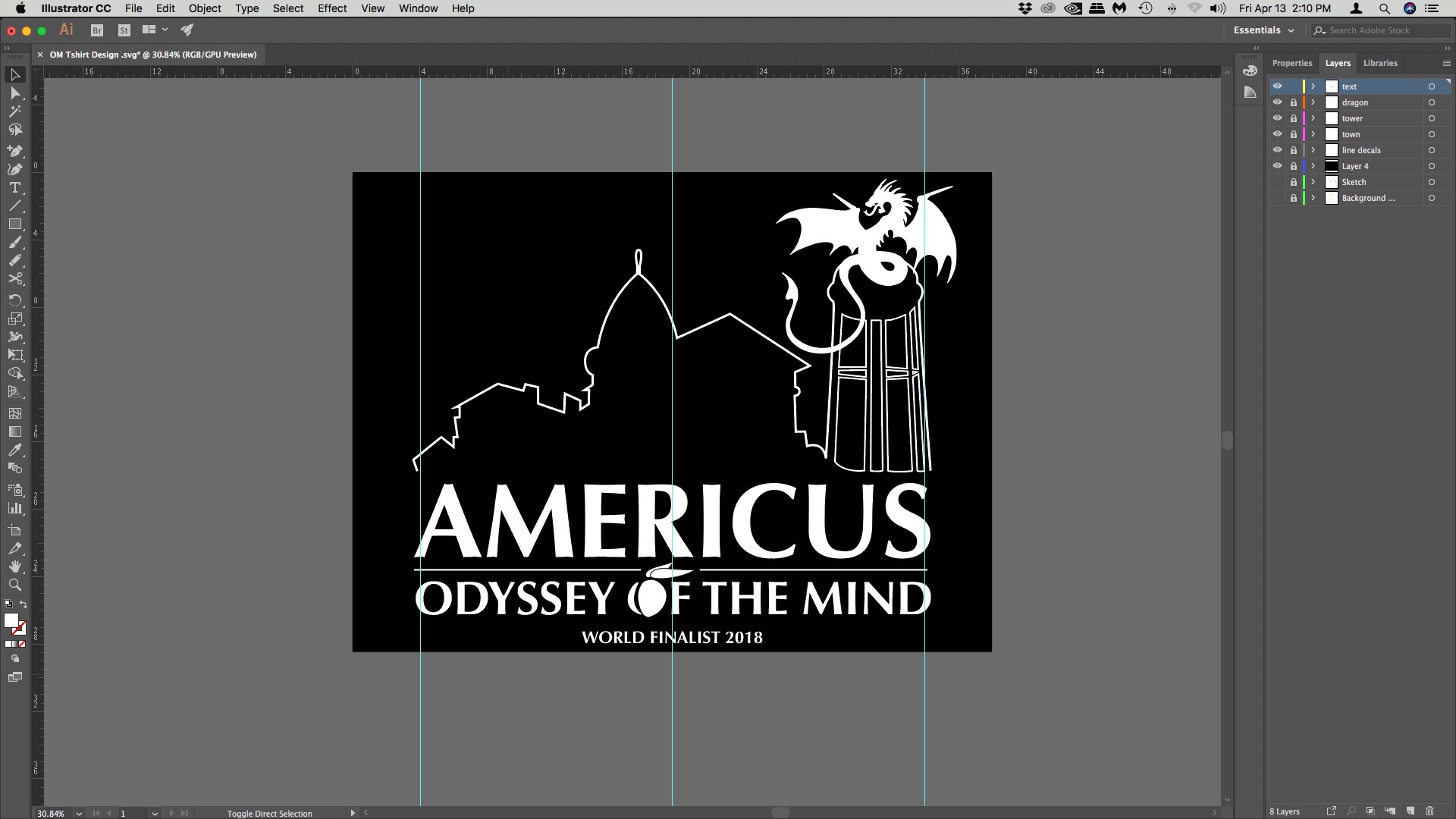Select the Pen tool
Screen dimensions: 1456x819
pos(14,151)
